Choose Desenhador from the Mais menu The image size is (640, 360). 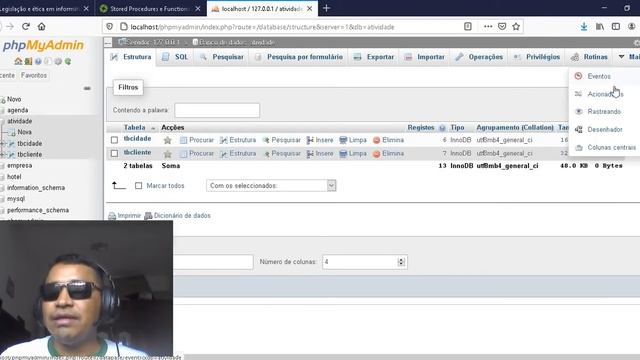pyautogui.click(x=604, y=130)
